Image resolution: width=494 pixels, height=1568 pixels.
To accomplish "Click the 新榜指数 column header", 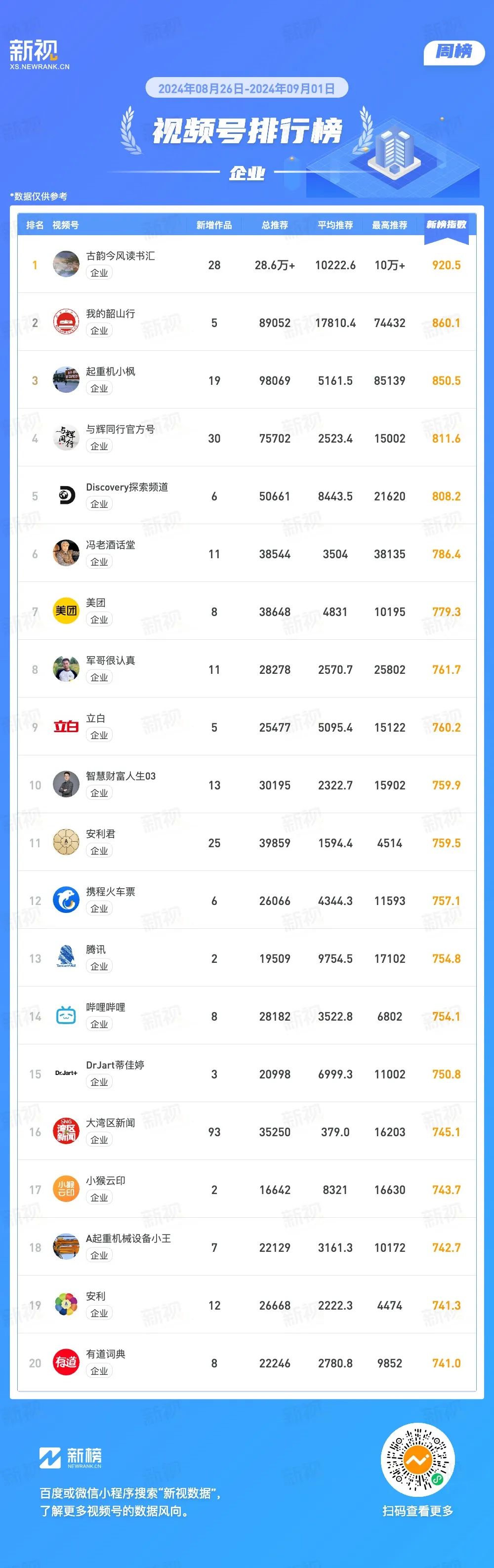I will (446, 225).
